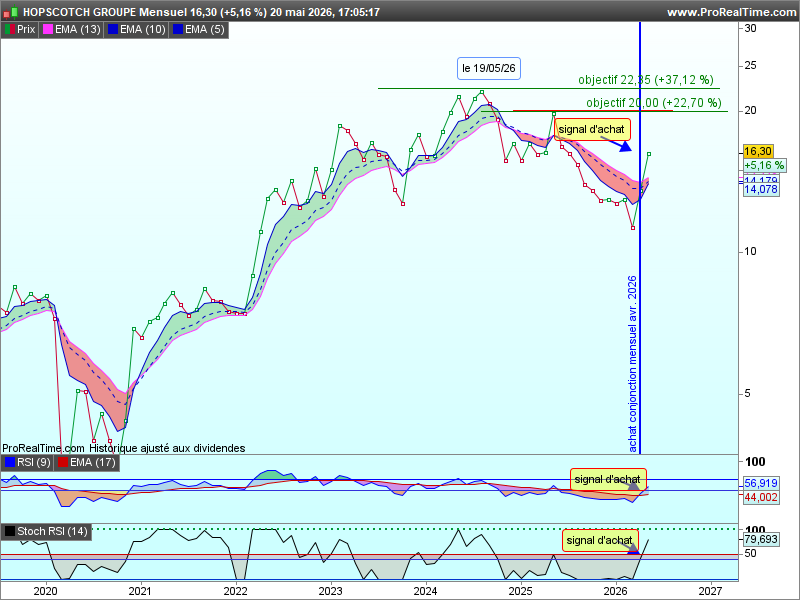The height and width of the screenshot is (600, 800).
Task: Click the current price tag 16,30
Action: (x=758, y=151)
